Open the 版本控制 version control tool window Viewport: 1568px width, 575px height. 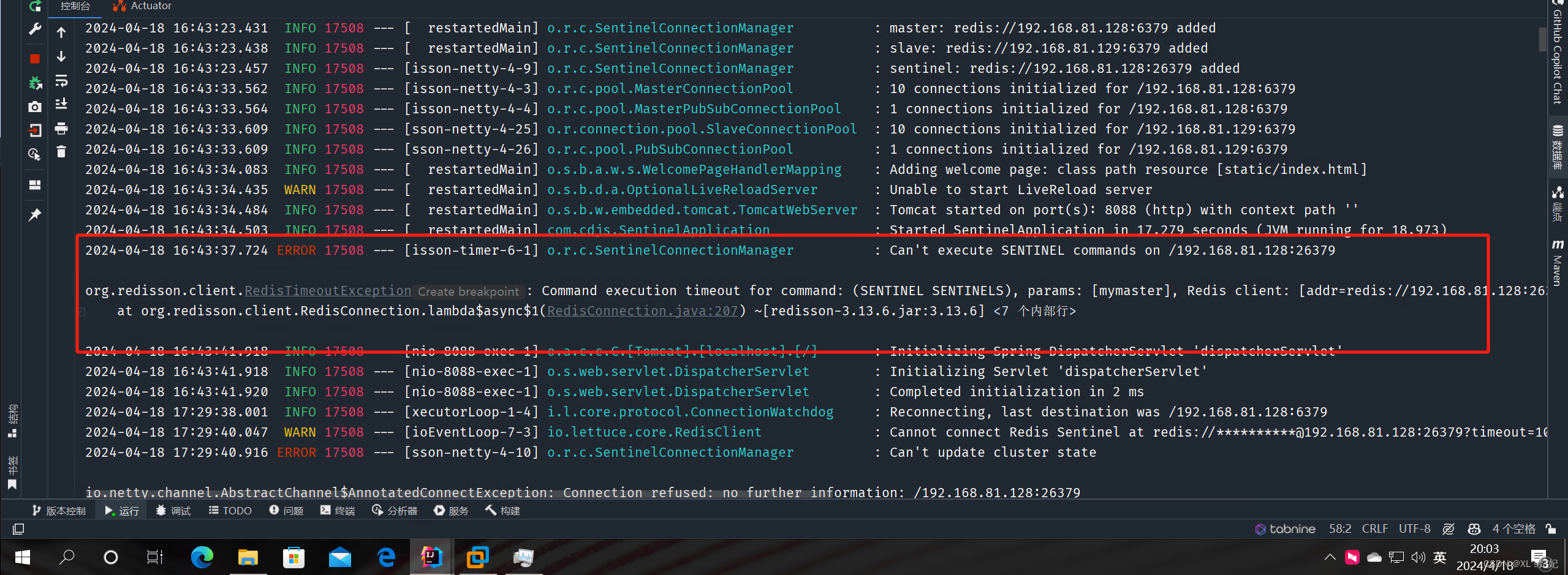(59, 511)
